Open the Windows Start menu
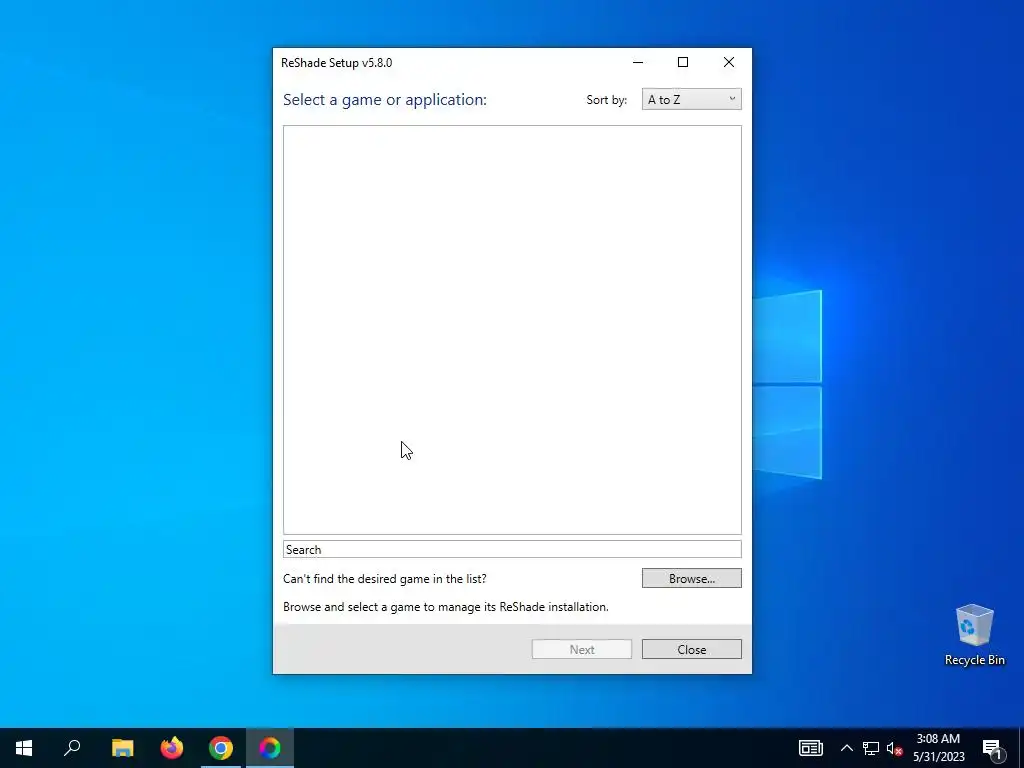The height and width of the screenshot is (768, 1024). [x=24, y=748]
